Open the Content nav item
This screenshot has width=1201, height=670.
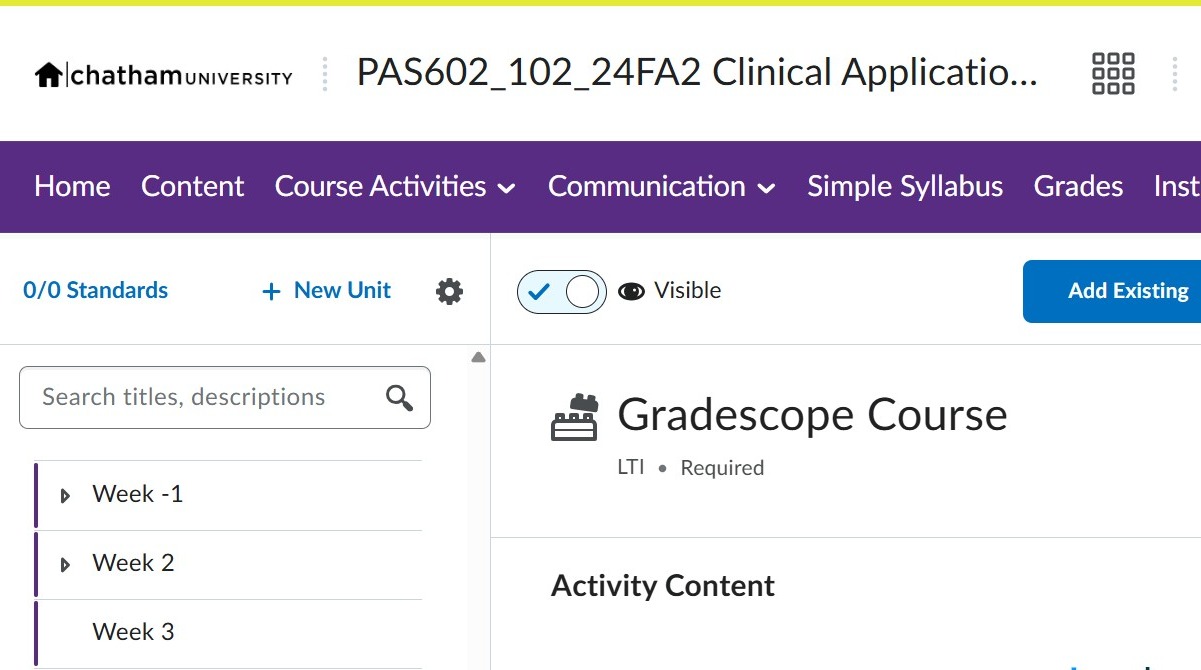coord(193,187)
